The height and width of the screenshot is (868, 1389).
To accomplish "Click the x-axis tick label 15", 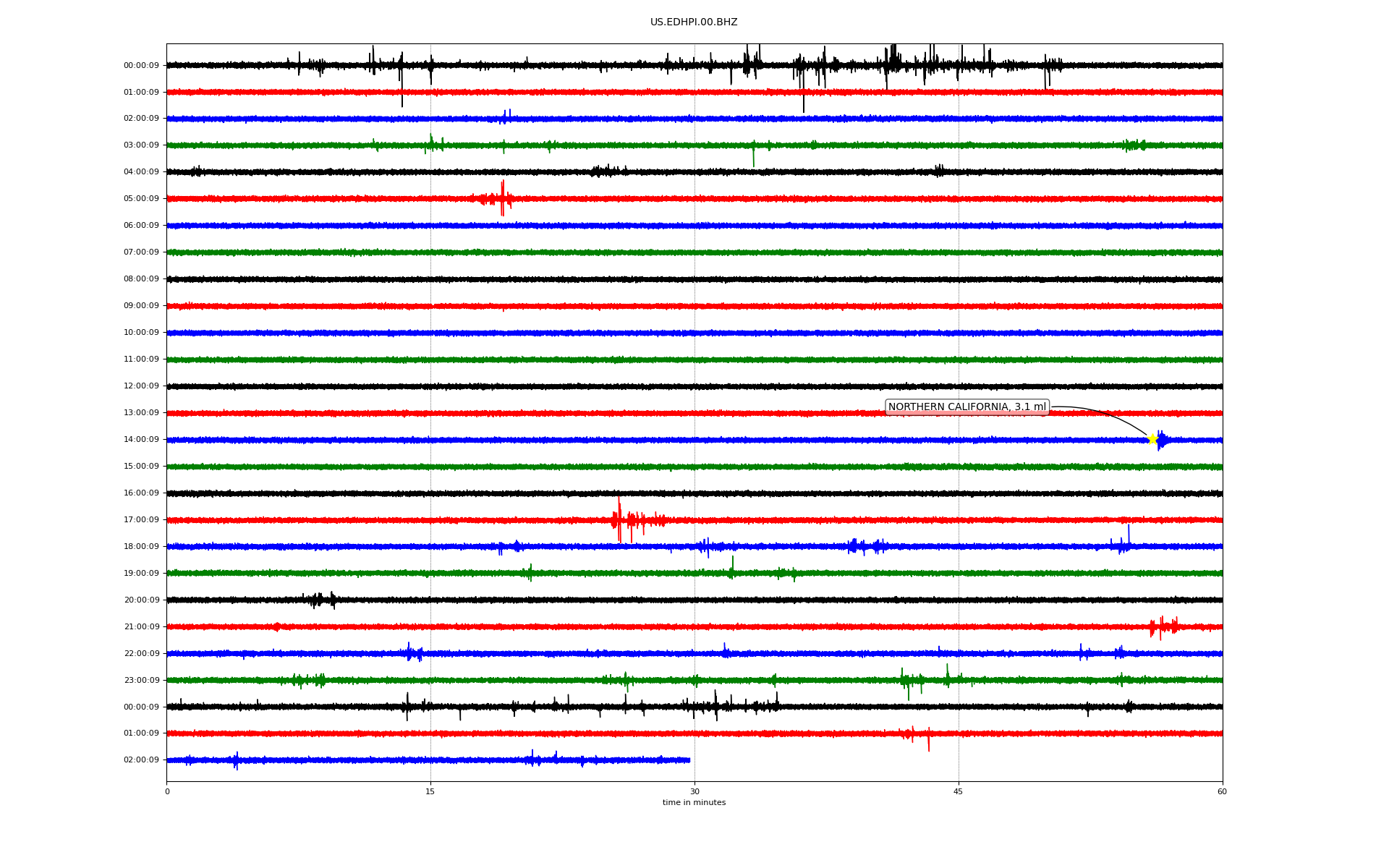I will point(430,791).
